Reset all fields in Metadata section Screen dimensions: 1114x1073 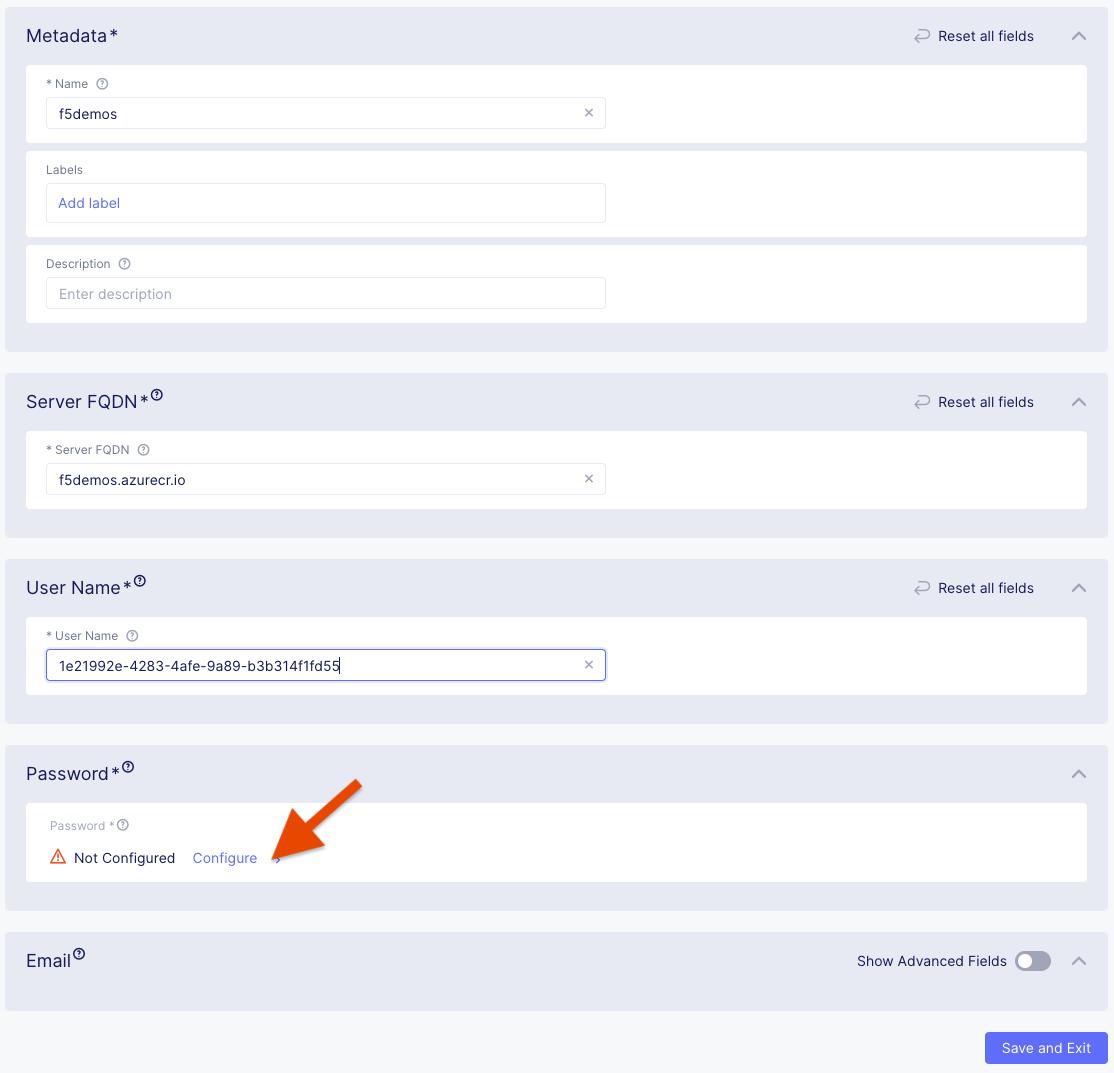point(974,36)
